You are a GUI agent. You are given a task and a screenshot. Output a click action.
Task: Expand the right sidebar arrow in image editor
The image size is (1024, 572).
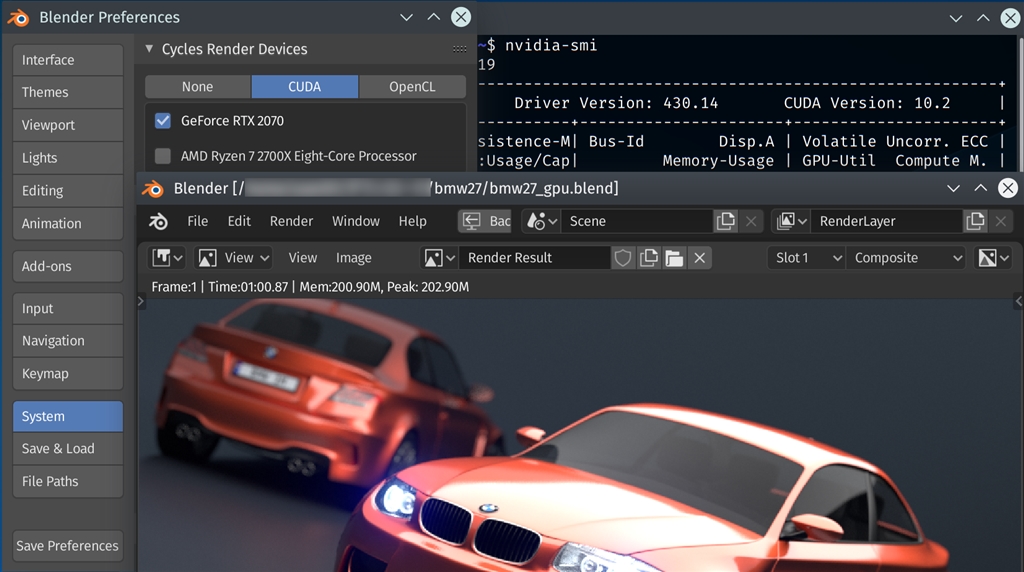click(x=1019, y=301)
